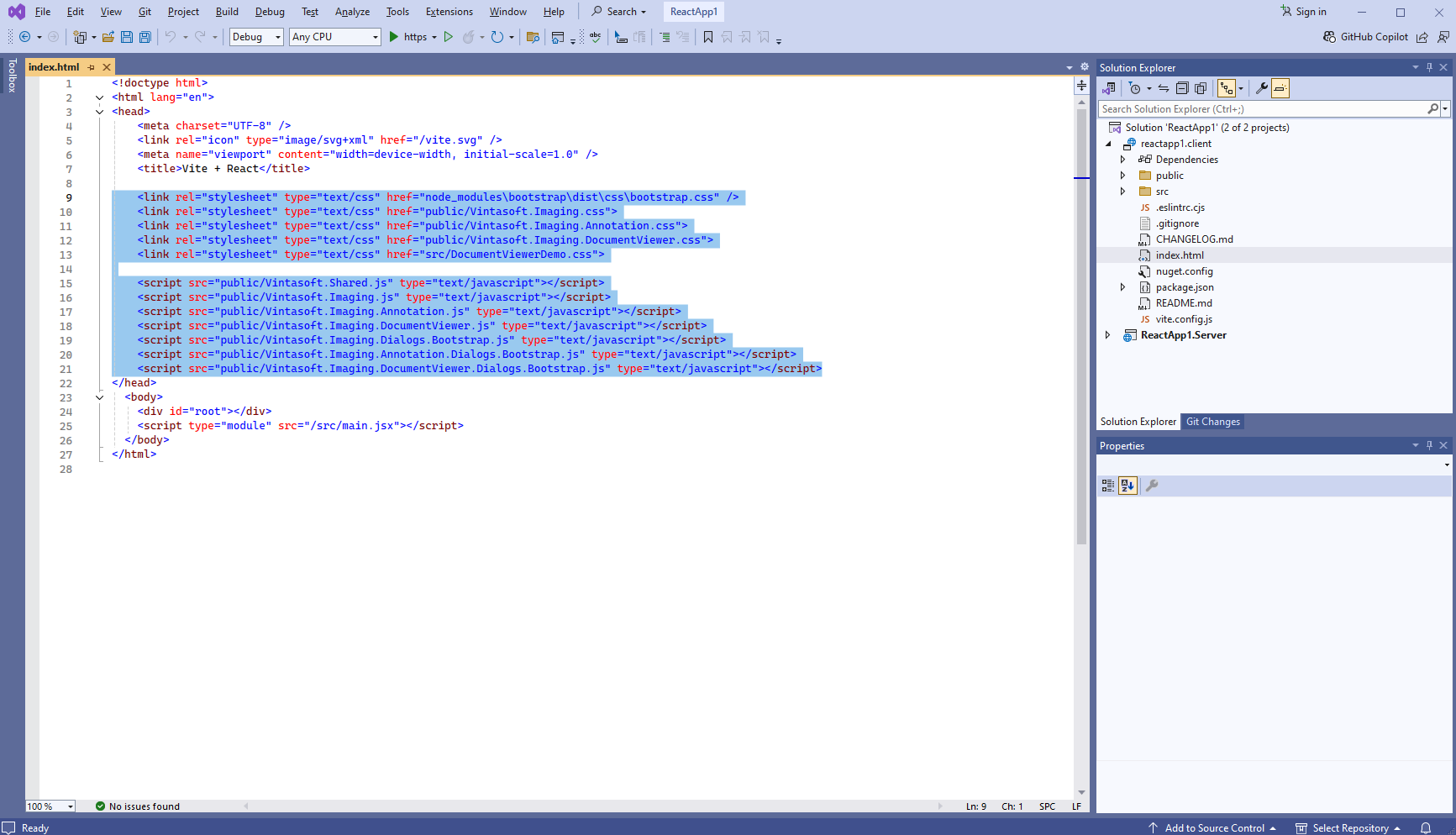Expand the Dependencies node
The height and width of the screenshot is (835, 1456).
[1122, 160]
